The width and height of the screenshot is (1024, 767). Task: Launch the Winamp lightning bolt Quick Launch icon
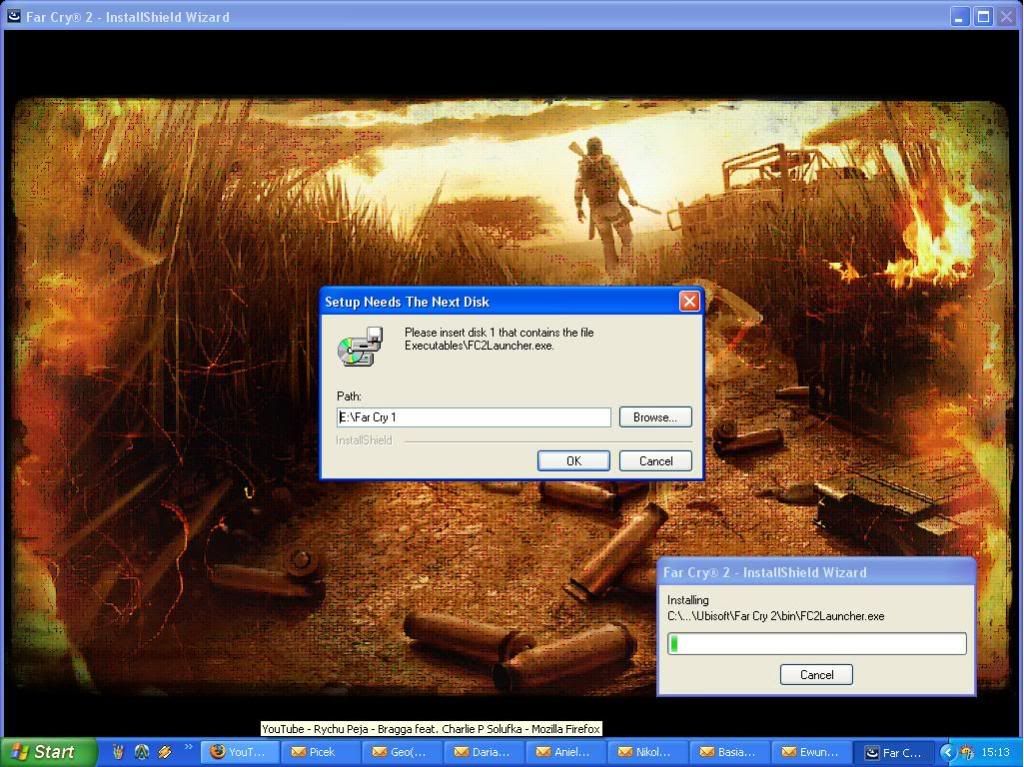165,752
